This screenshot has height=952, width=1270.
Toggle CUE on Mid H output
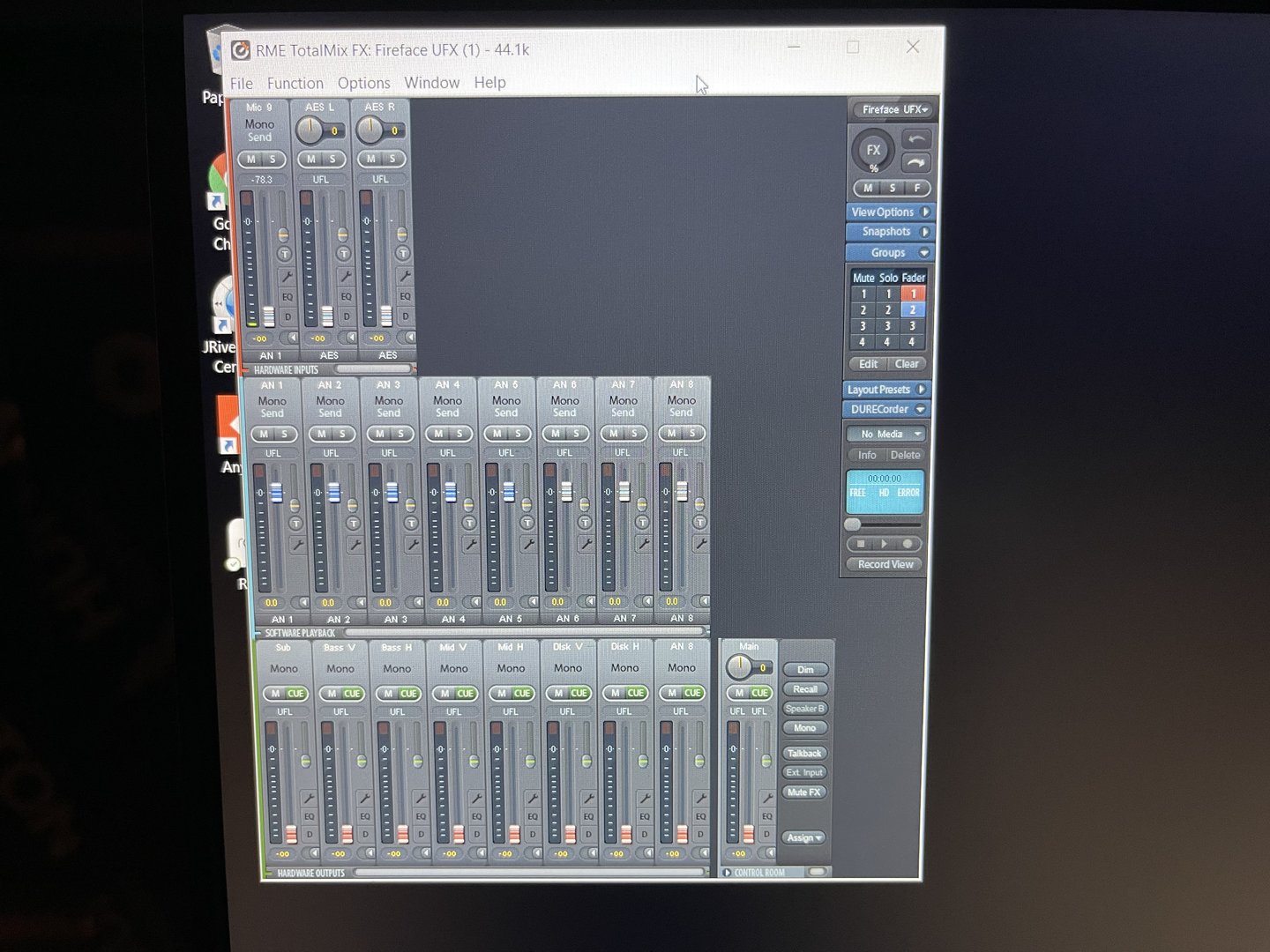pyautogui.click(x=522, y=694)
